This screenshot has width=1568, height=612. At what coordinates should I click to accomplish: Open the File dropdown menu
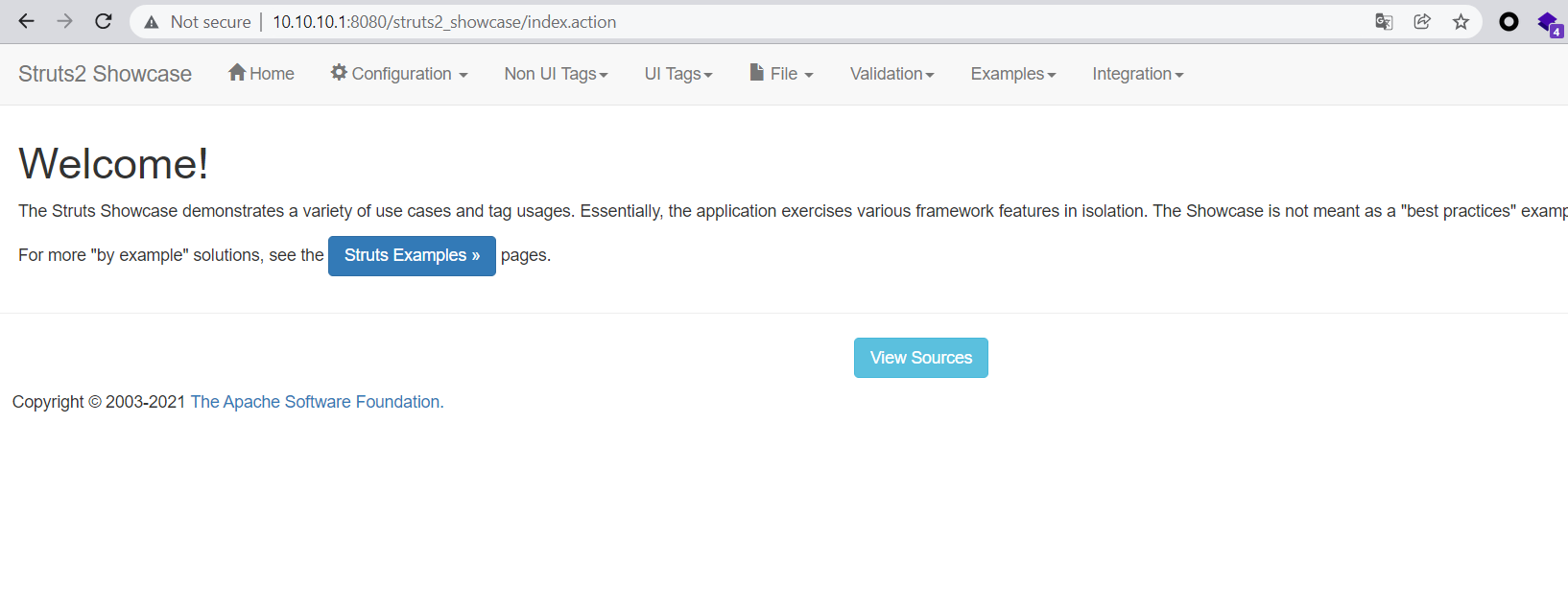click(x=781, y=74)
